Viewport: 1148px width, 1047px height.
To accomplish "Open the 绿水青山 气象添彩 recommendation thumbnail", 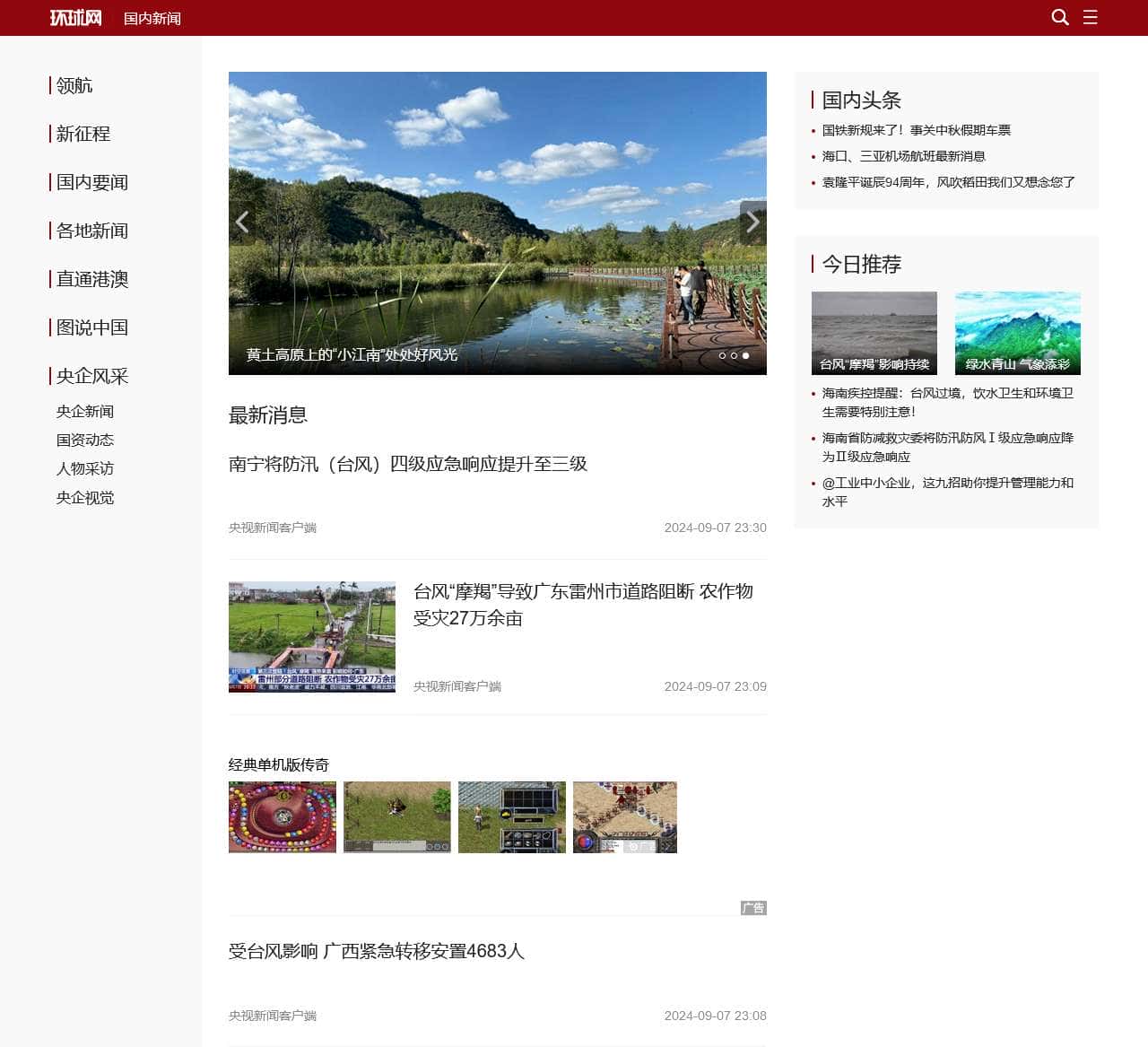I will point(1017,332).
